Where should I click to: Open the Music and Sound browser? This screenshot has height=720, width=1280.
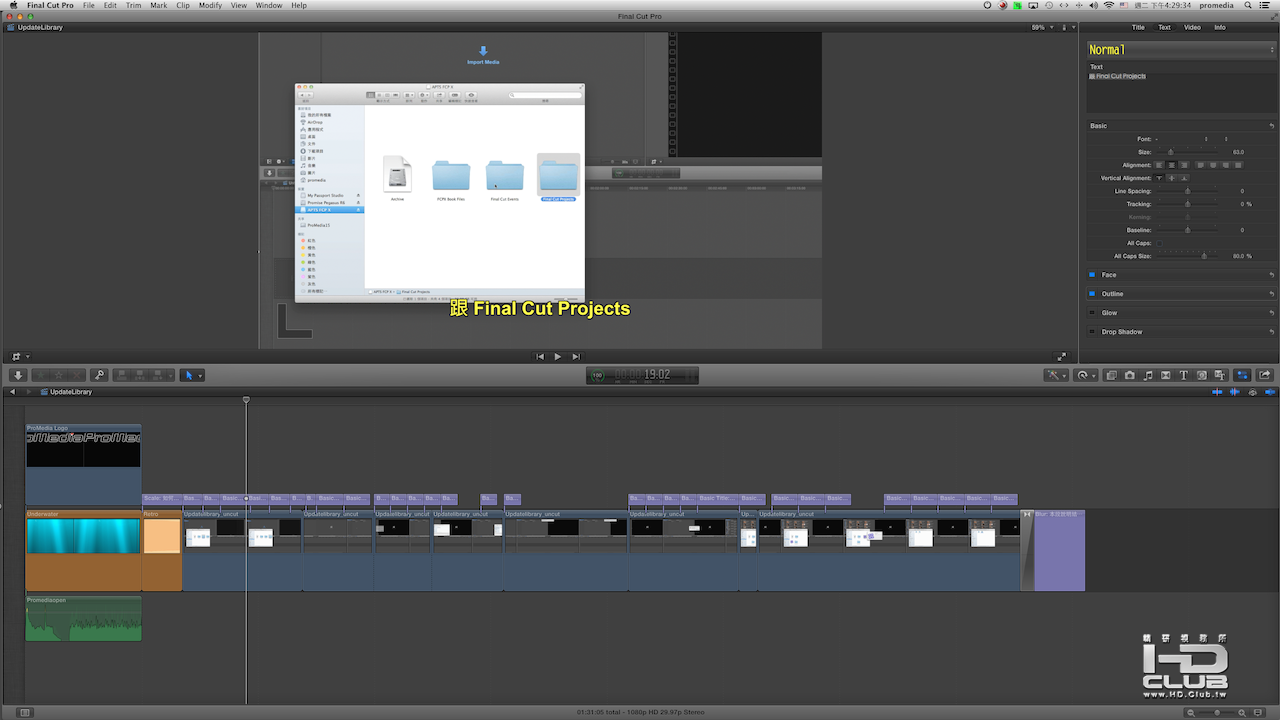tap(1147, 375)
